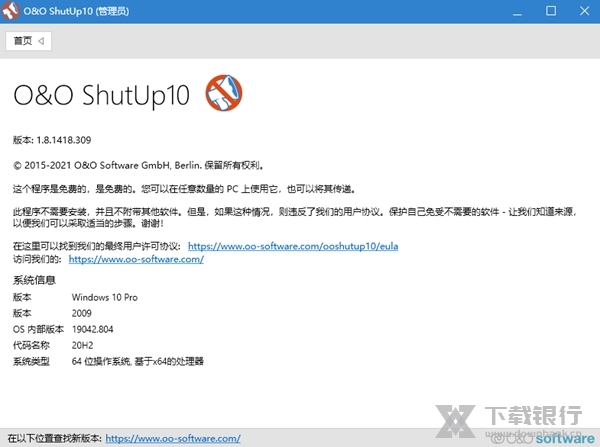600x447 pixels.
Task: Select the version value 2009
Action: point(82,313)
